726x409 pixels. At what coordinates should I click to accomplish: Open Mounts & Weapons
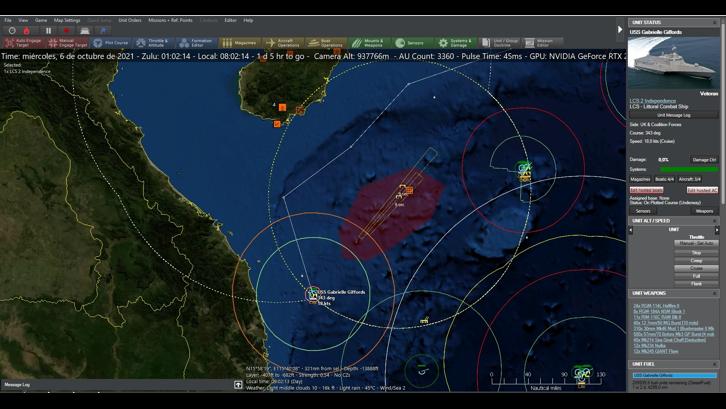pyautogui.click(x=369, y=43)
